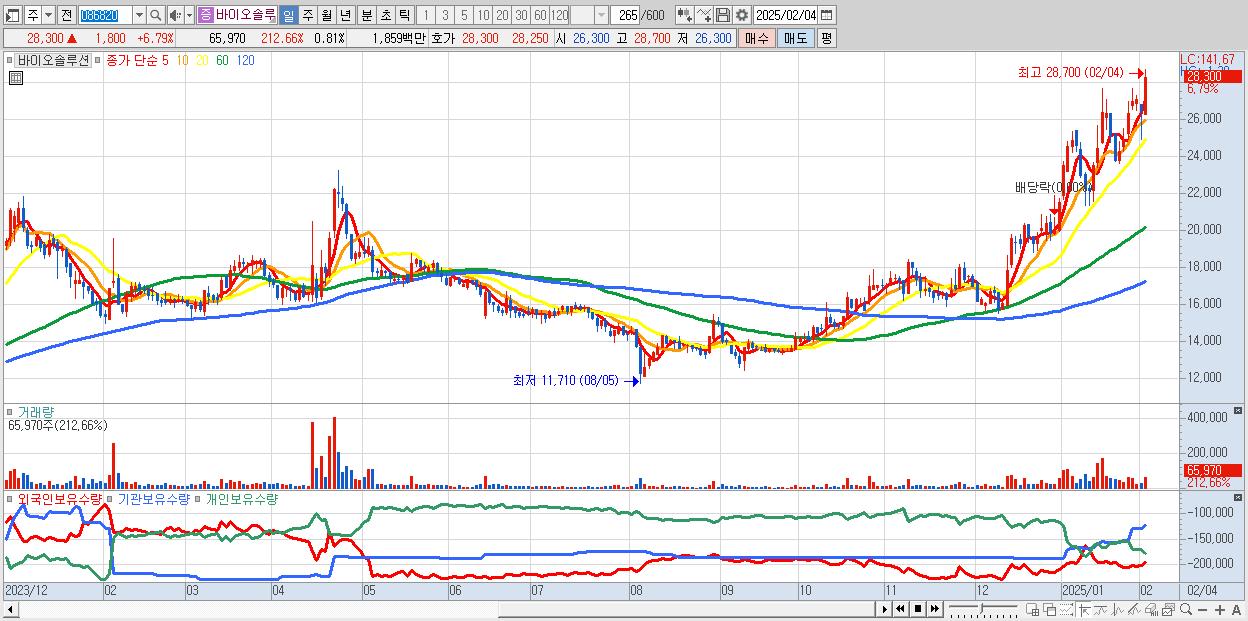This screenshot has height=621, width=1248.
Task: Click the indicator add icon left of the save icon
Action: 685,15
